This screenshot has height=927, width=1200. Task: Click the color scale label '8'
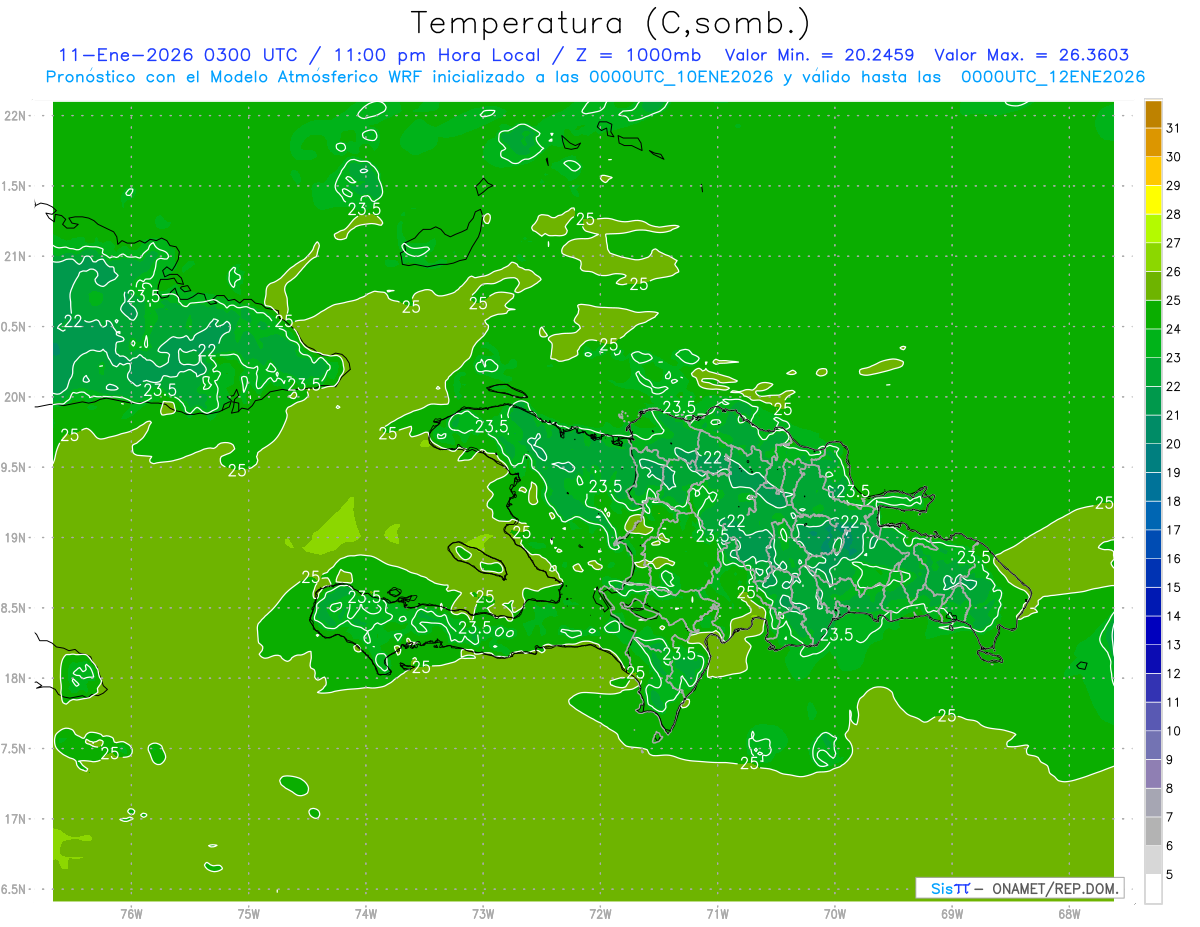coord(1170,789)
